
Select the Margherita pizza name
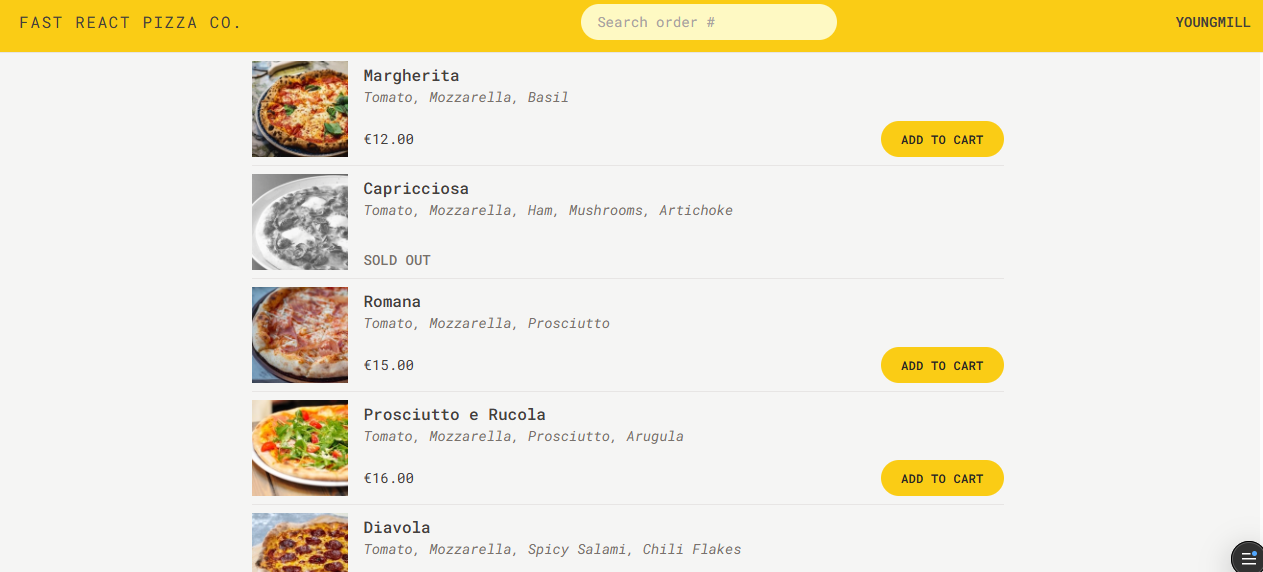pyautogui.click(x=411, y=76)
